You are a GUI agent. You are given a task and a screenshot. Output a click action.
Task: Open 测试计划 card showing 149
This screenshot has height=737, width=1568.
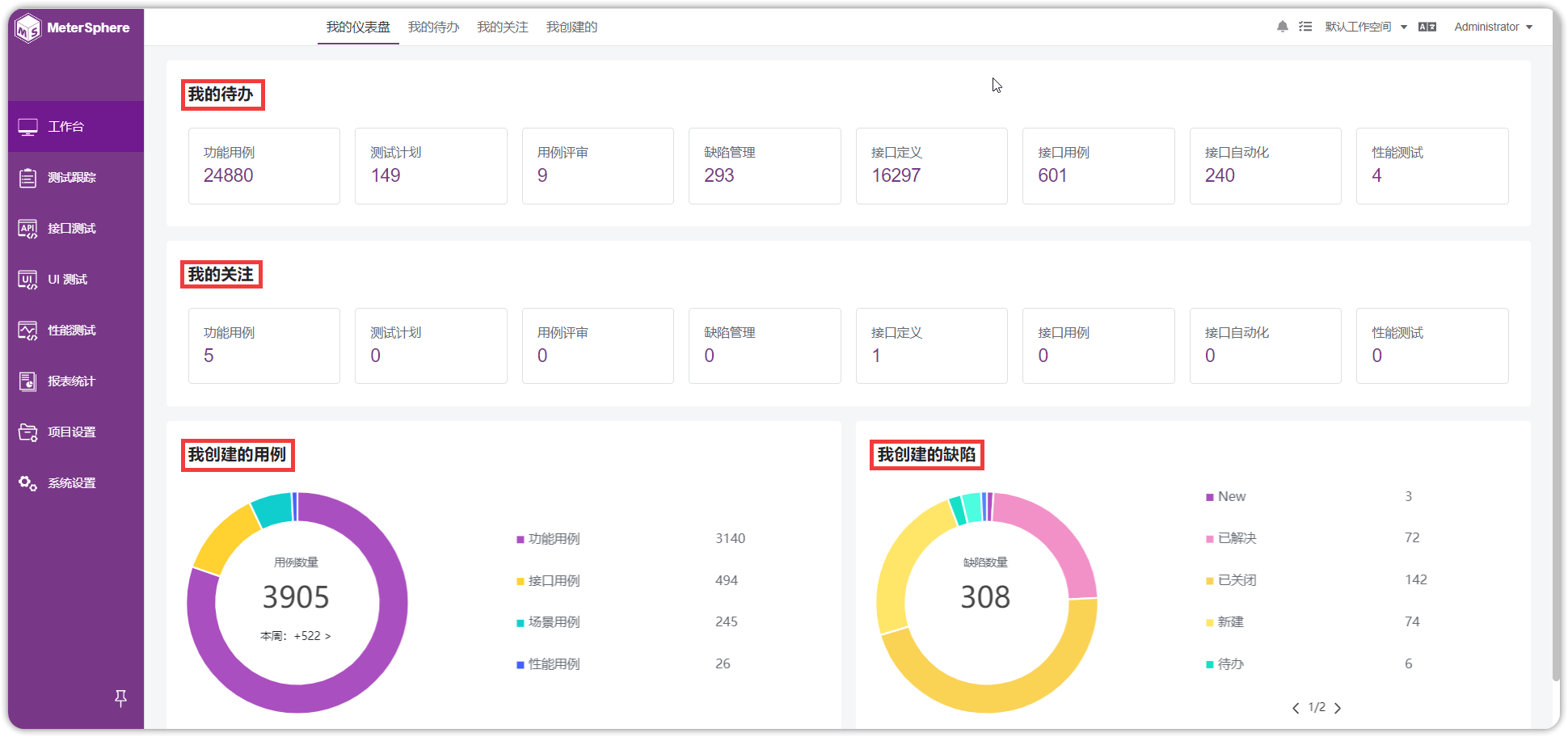click(x=431, y=166)
